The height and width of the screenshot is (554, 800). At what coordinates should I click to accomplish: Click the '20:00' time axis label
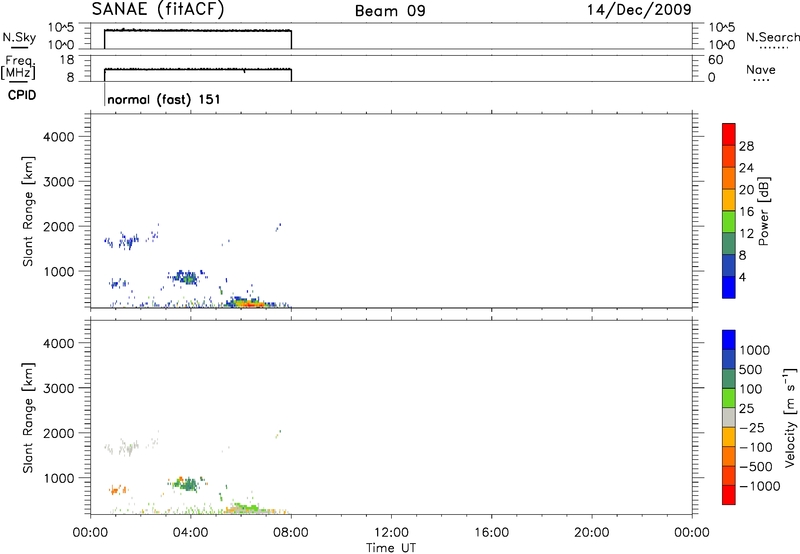[592, 533]
